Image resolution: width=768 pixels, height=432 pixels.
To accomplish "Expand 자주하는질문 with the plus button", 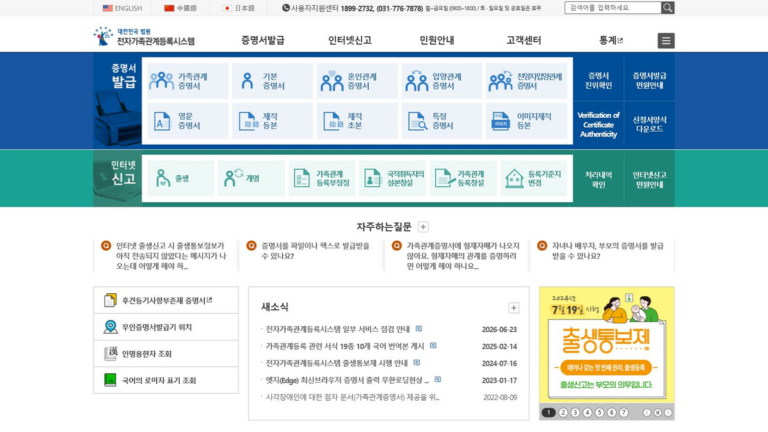I will 423,227.
